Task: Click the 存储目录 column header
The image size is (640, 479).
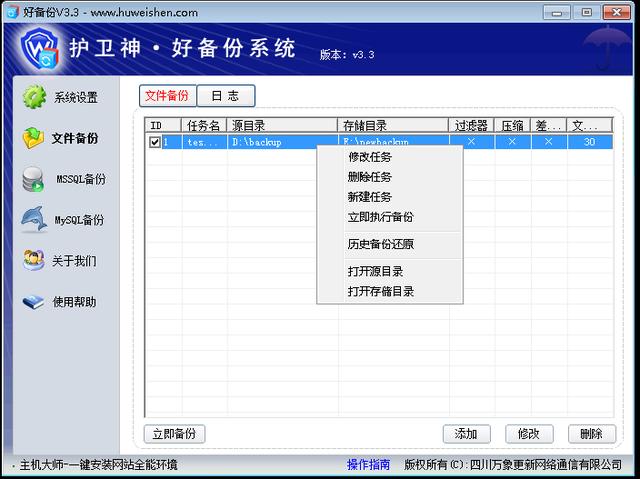Action: pyautogui.click(x=393, y=125)
